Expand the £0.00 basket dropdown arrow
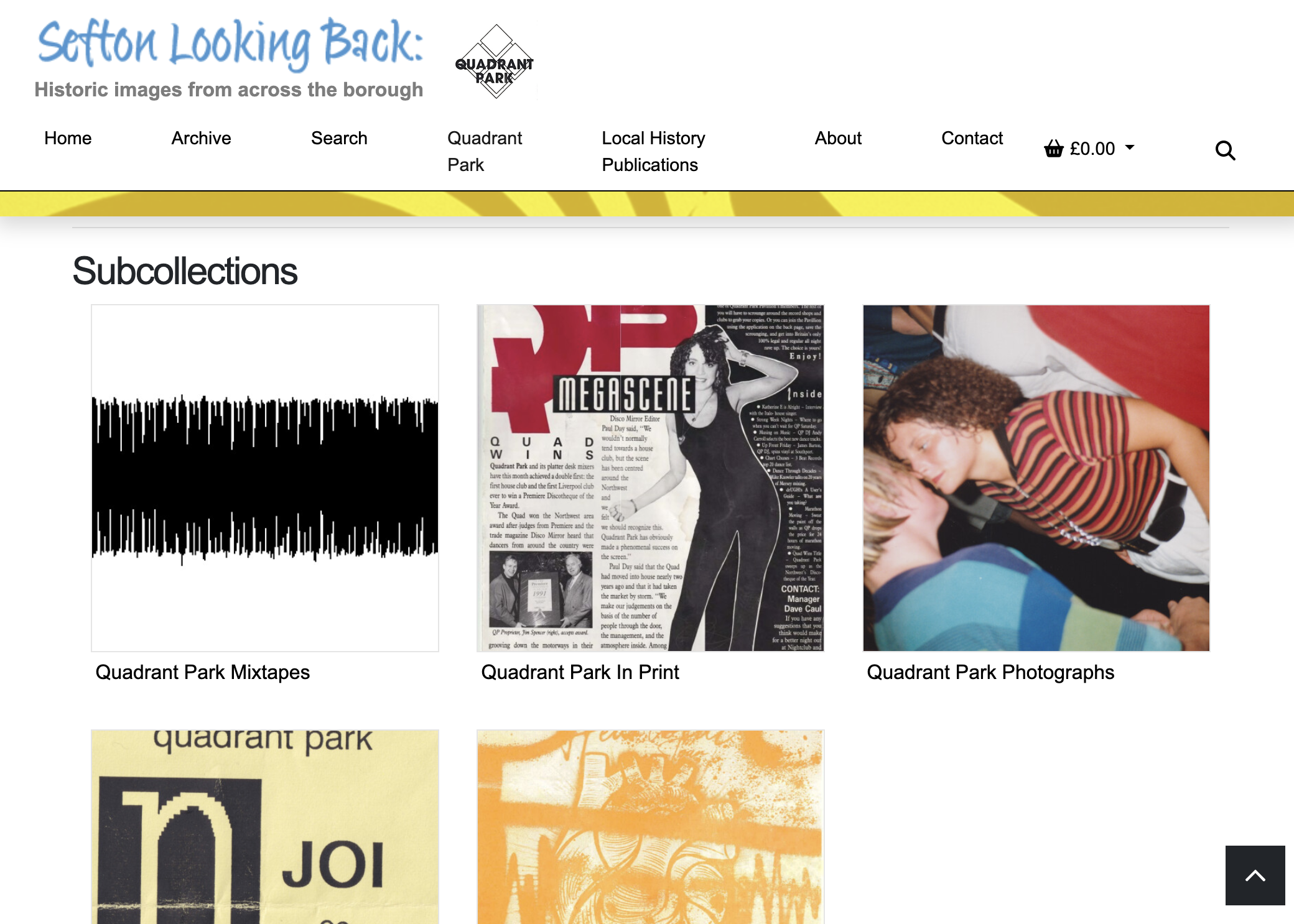1294x924 pixels. pos(1130,148)
